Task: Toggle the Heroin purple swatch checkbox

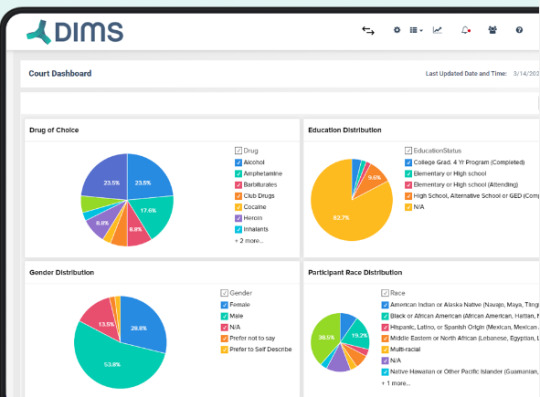Action: click(x=238, y=218)
